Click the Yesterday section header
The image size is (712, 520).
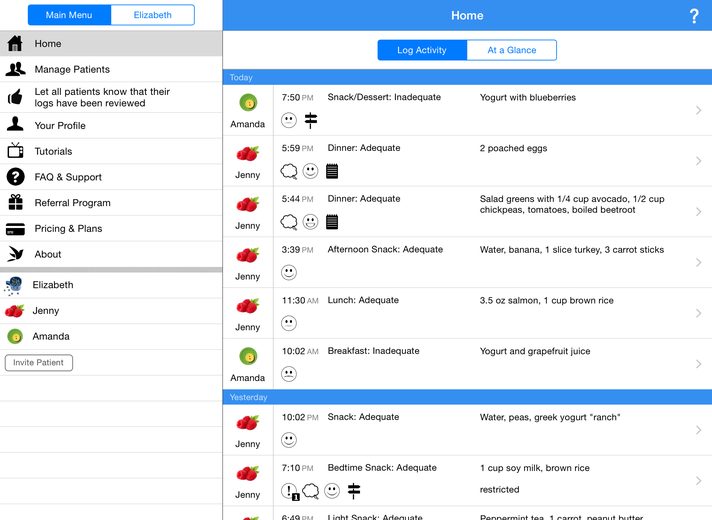pyautogui.click(x=467, y=397)
